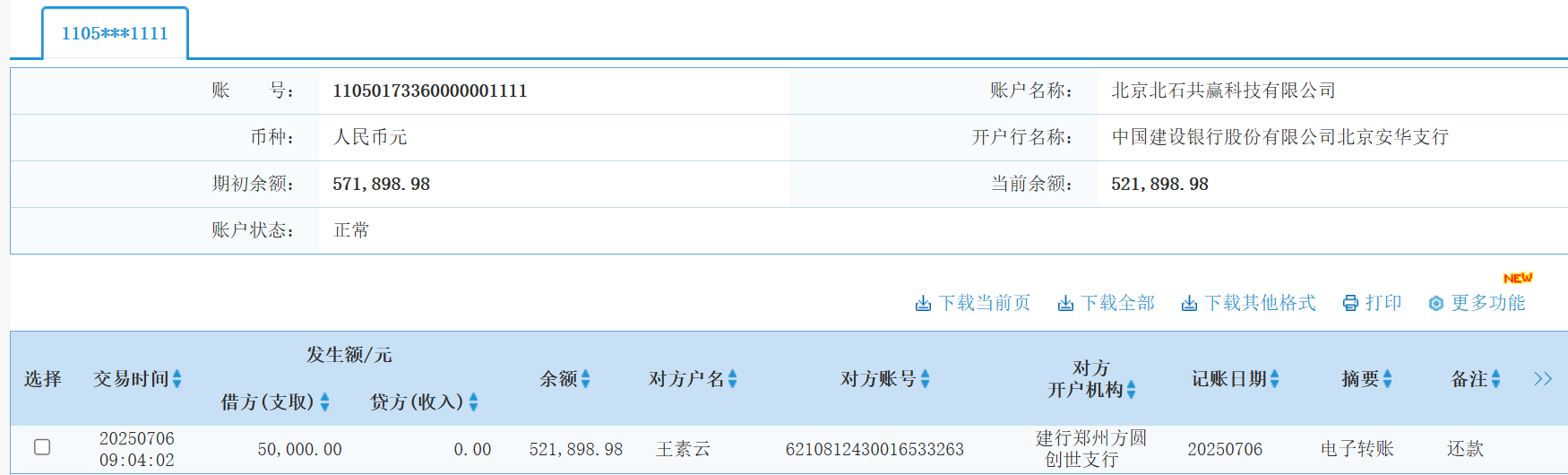
Task: Click the 王素云 counterparty name cell
Action: 683,449
